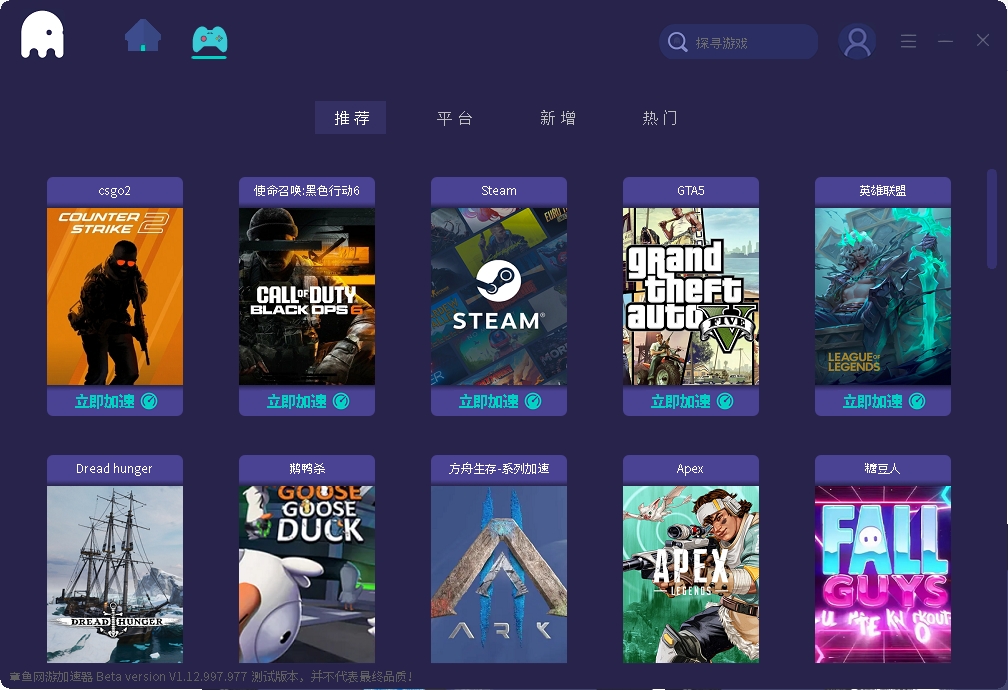Focus the 探寻游戏 search field
Viewport: 1008px width, 690px height.
point(738,42)
